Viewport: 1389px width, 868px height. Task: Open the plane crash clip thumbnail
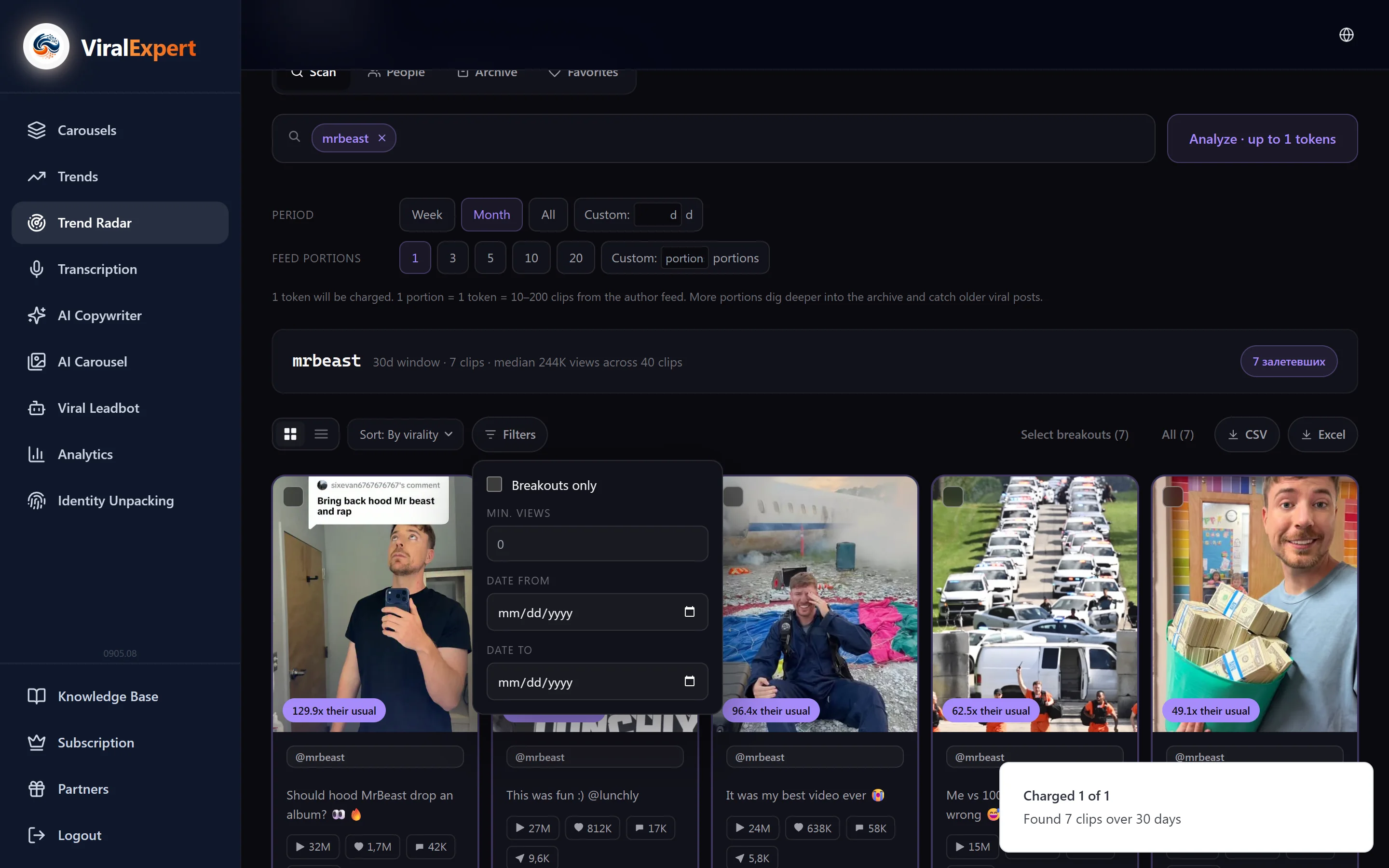coord(819,603)
